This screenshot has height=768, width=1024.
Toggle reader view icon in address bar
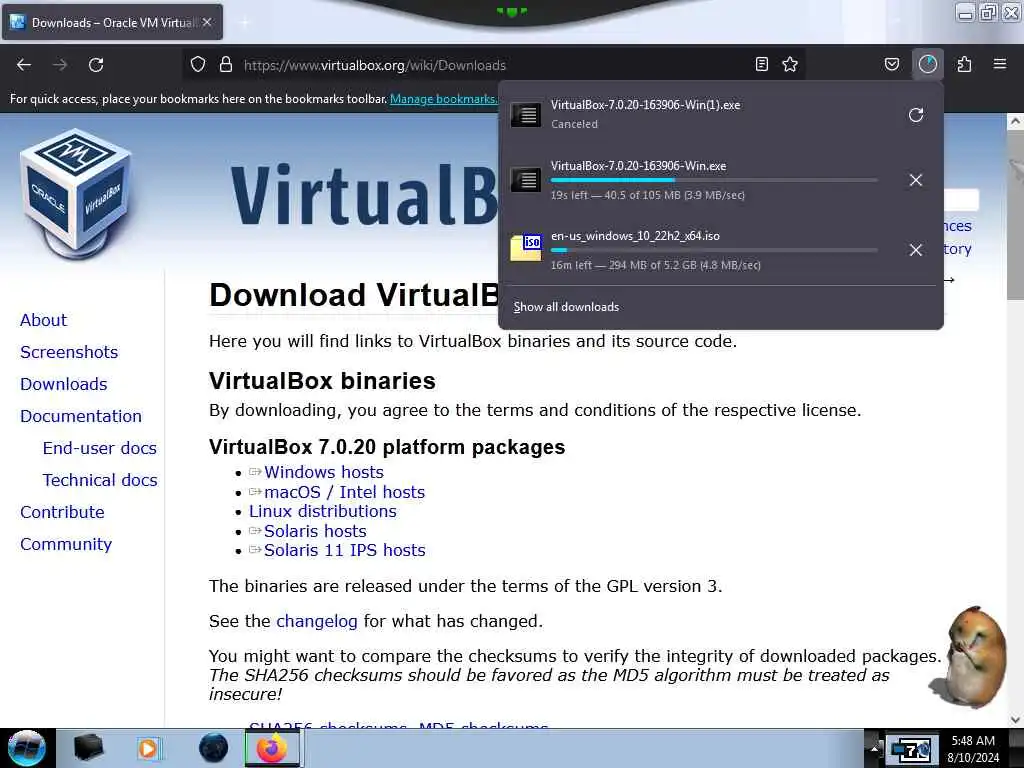point(761,64)
